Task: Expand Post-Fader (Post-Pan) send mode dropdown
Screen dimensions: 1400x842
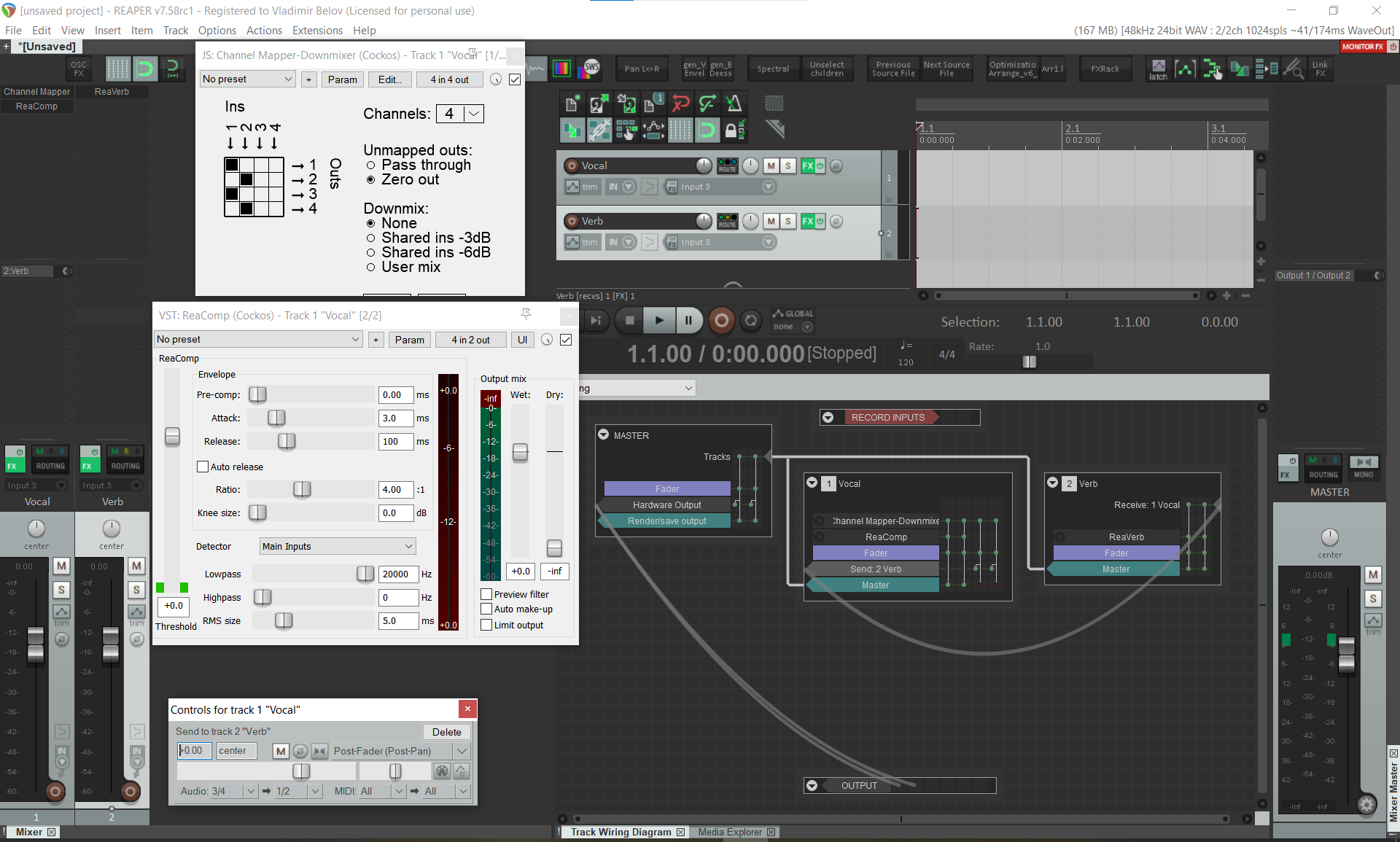Action: [x=461, y=751]
